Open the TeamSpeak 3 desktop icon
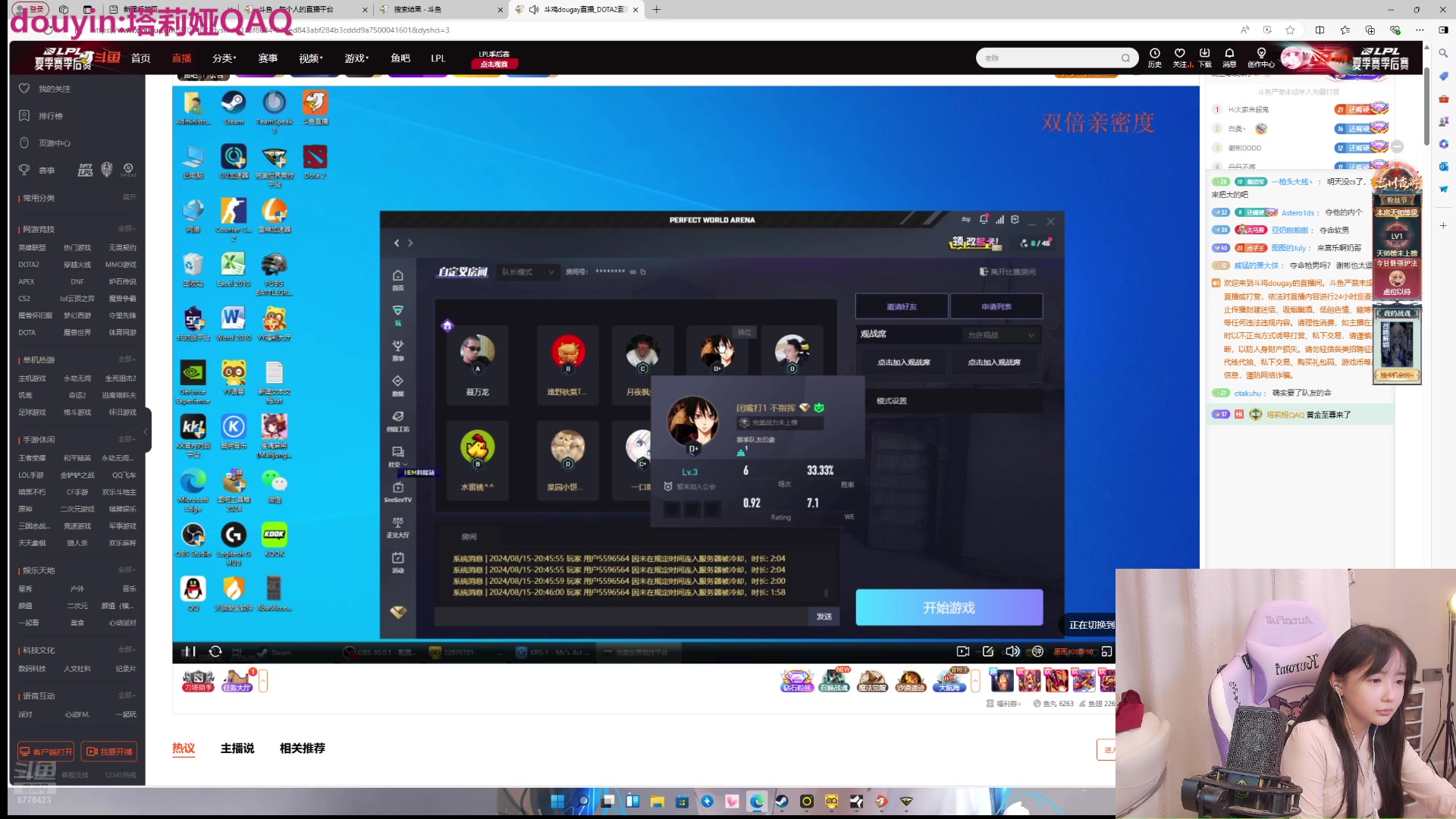The width and height of the screenshot is (1456, 819). point(275,110)
